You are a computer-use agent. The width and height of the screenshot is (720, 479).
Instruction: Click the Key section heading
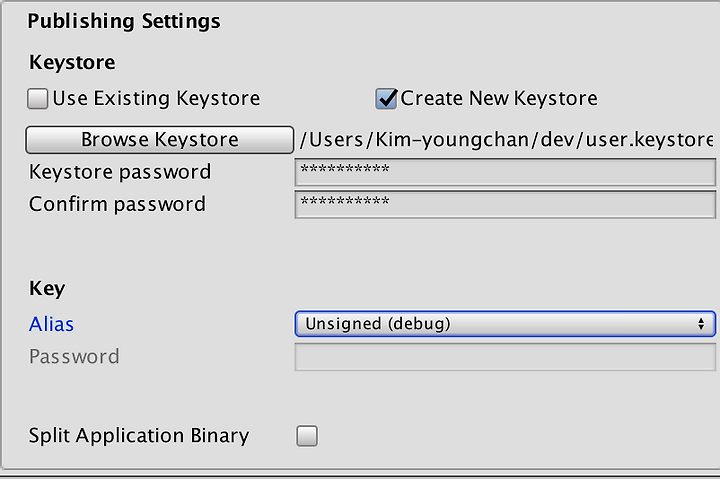(x=47, y=289)
